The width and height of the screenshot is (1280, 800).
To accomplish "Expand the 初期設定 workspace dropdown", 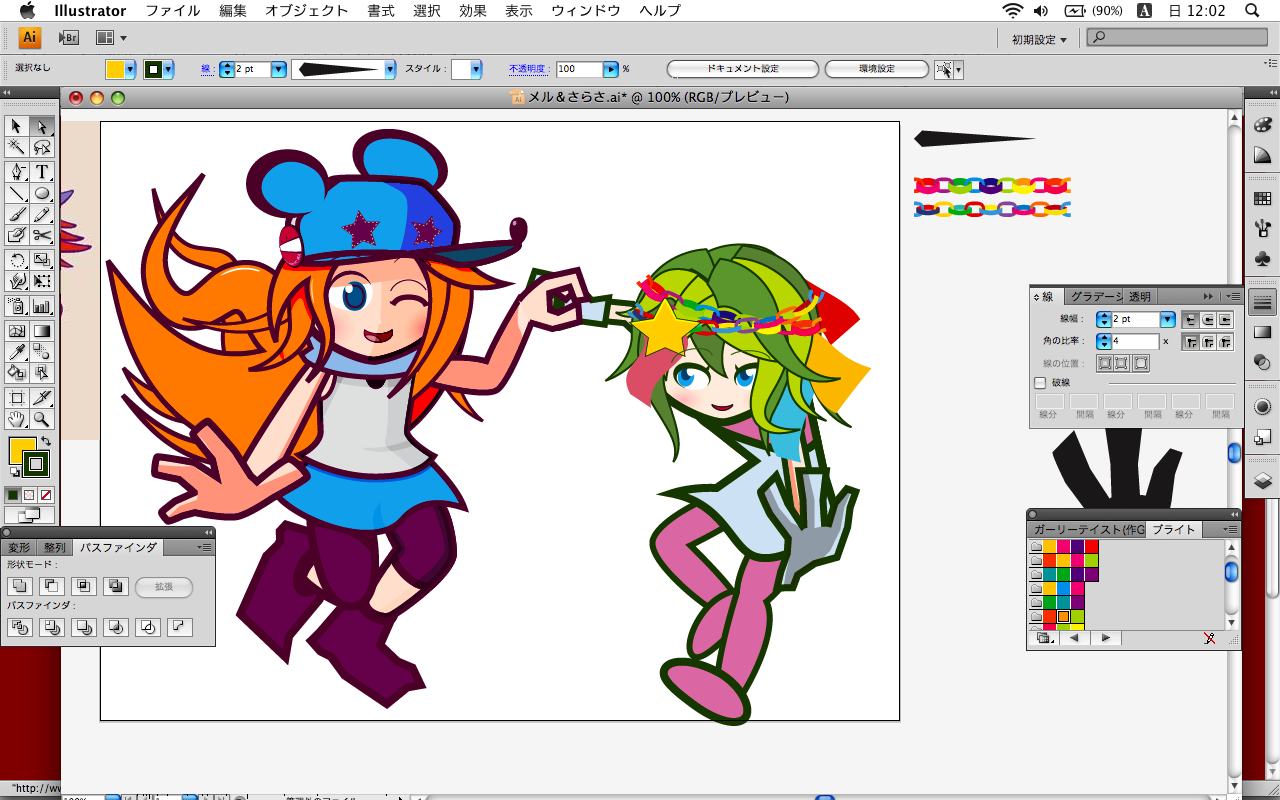I will click(1039, 40).
